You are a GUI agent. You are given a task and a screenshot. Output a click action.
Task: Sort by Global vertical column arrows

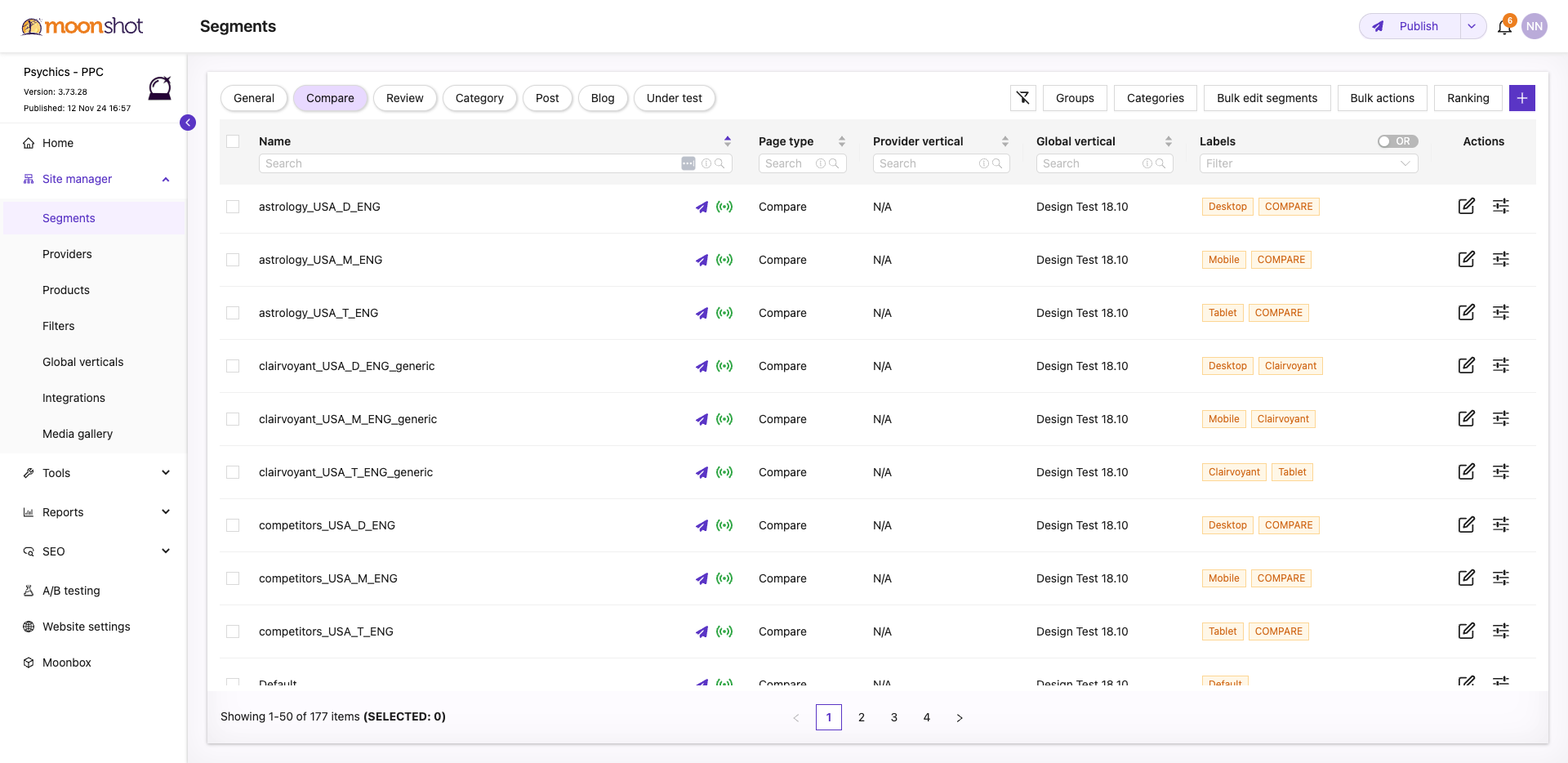pos(1169,141)
